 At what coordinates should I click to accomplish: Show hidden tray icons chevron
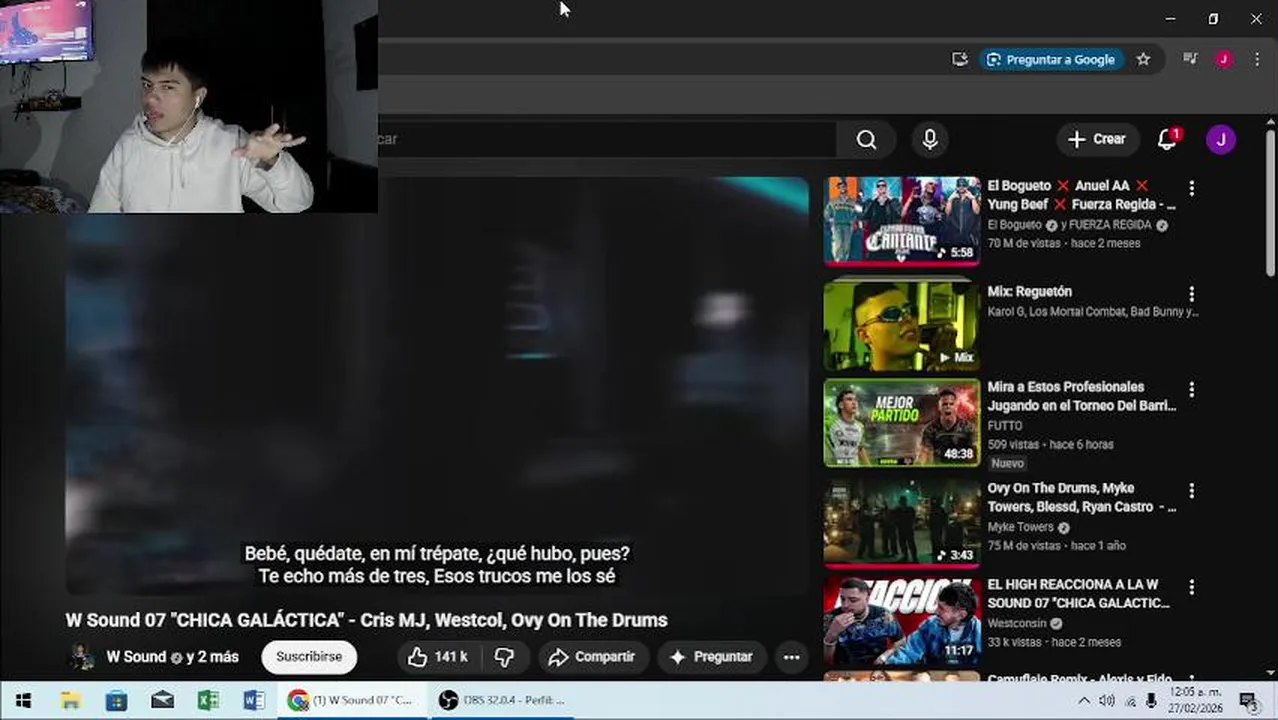(1084, 701)
